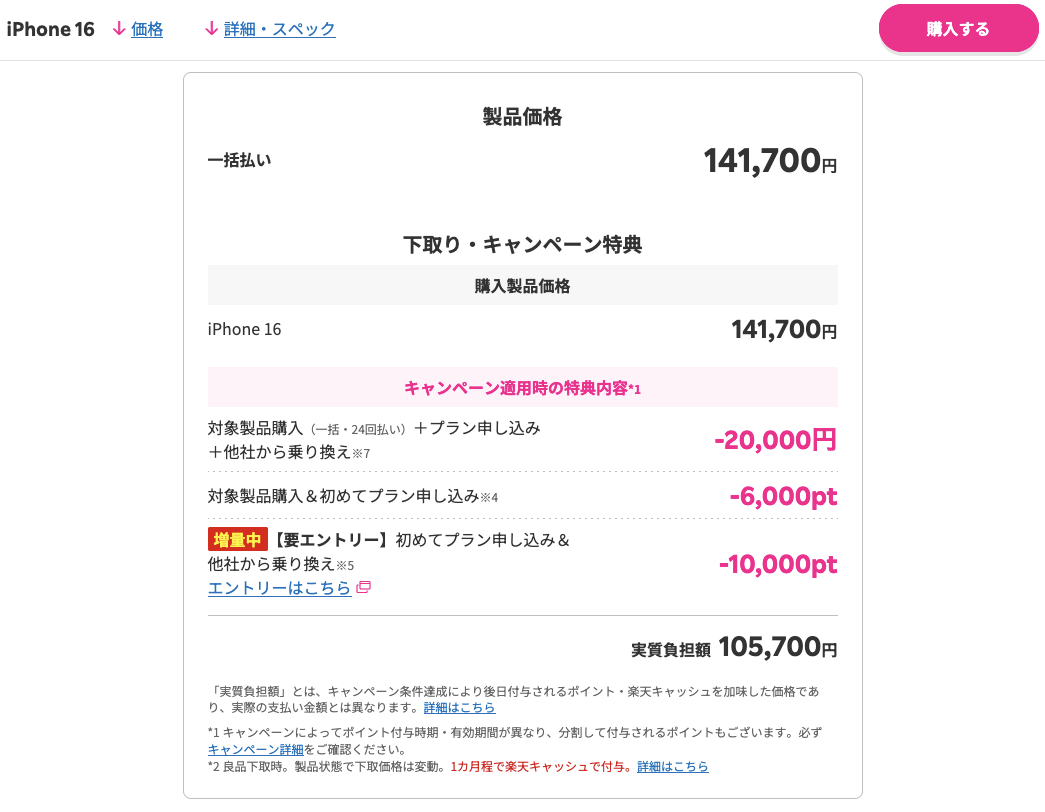Open 詳細はこちら link in the 下取 note
Image resolution: width=1045 pixels, height=812 pixels.
(x=672, y=767)
